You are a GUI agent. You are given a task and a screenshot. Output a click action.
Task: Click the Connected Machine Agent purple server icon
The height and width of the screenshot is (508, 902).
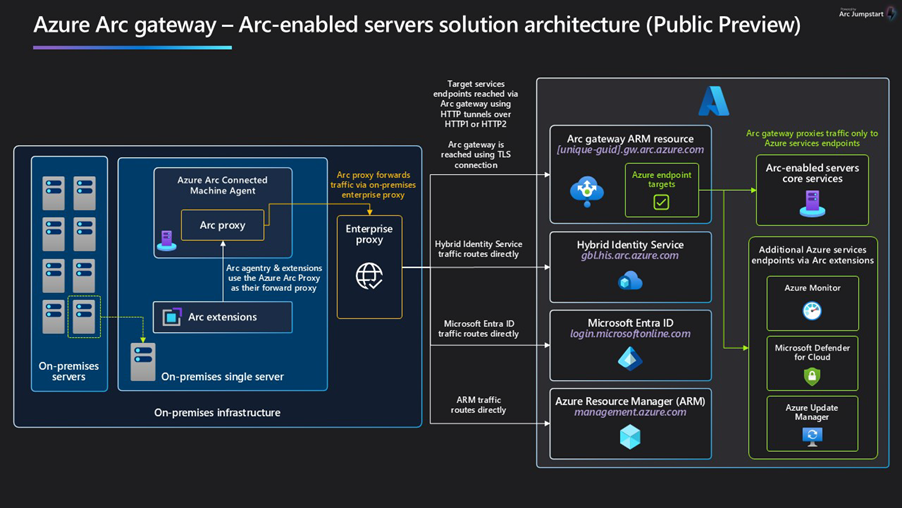click(x=167, y=240)
